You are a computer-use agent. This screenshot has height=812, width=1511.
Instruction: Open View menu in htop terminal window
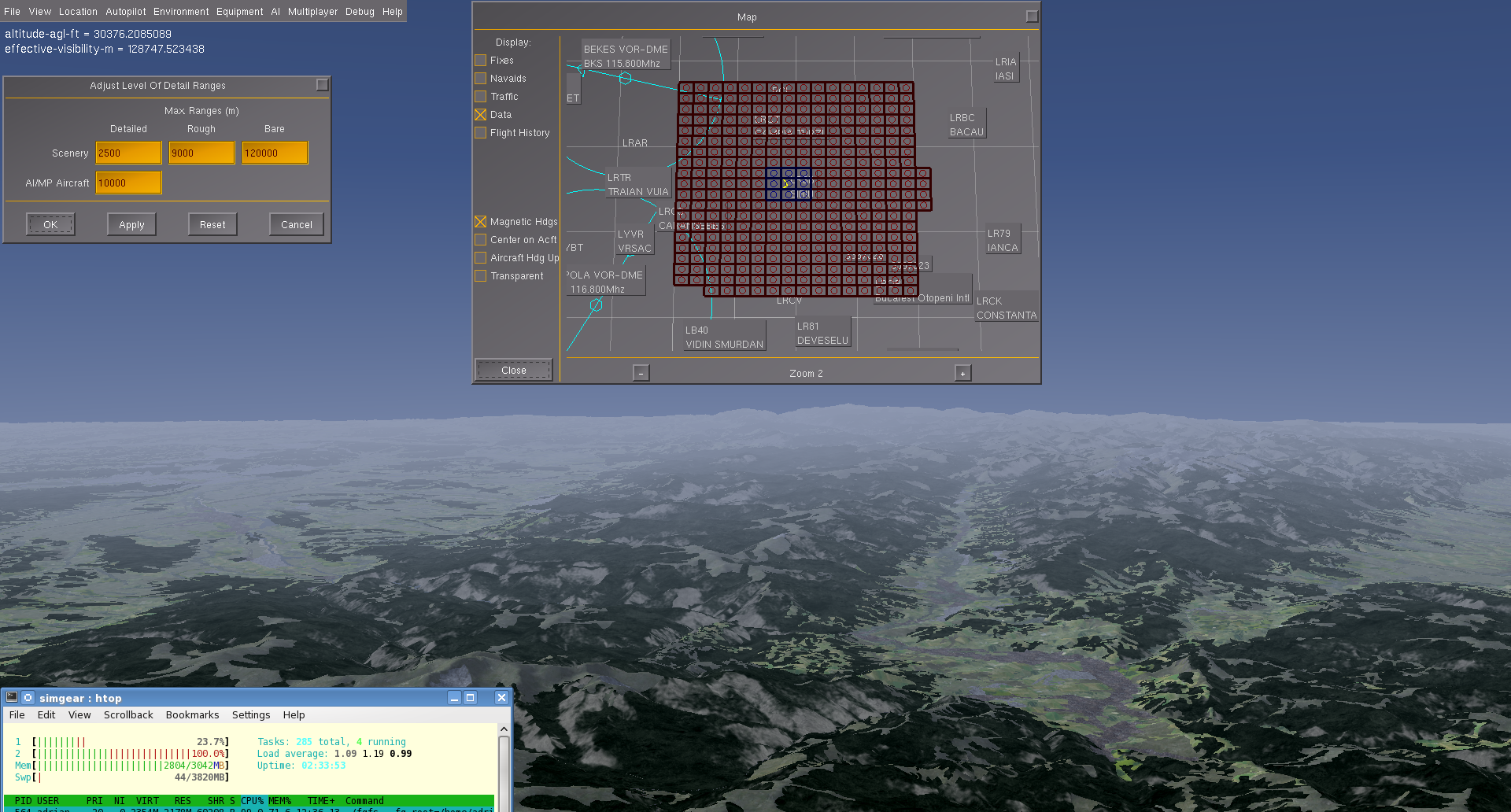click(x=79, y=714)
